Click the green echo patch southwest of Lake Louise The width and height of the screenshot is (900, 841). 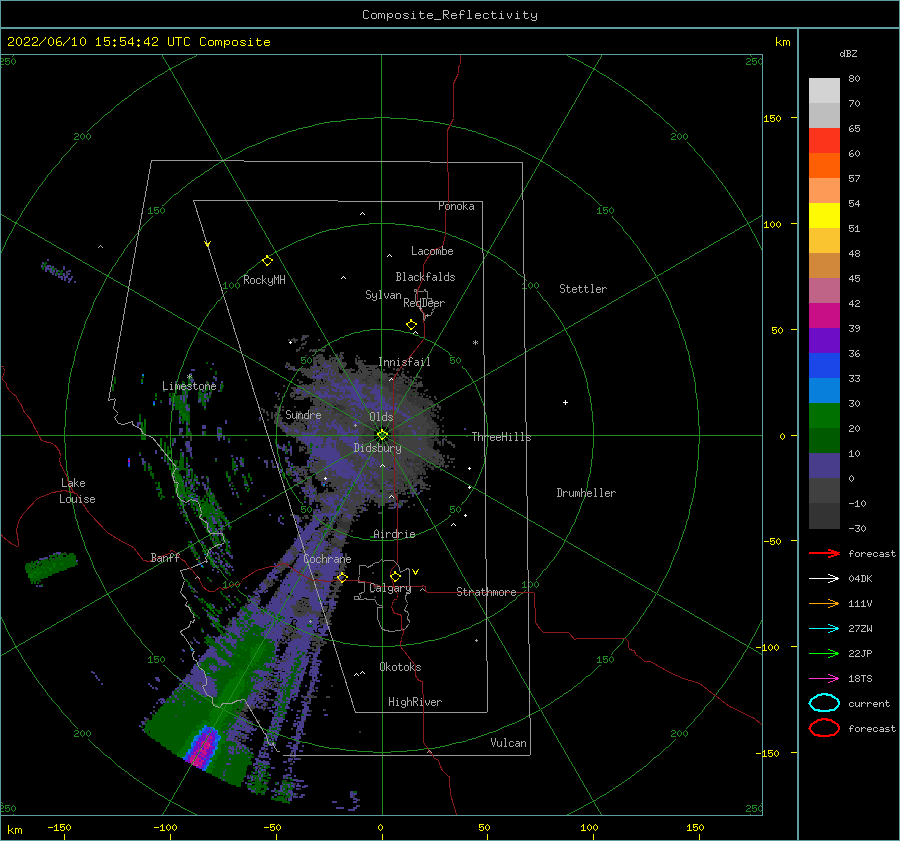(51, 567)
